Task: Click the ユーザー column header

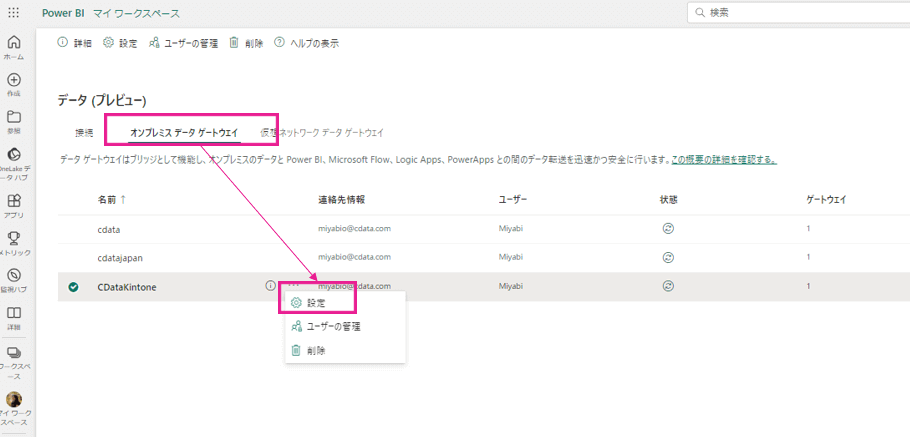Action: (512, 200)
